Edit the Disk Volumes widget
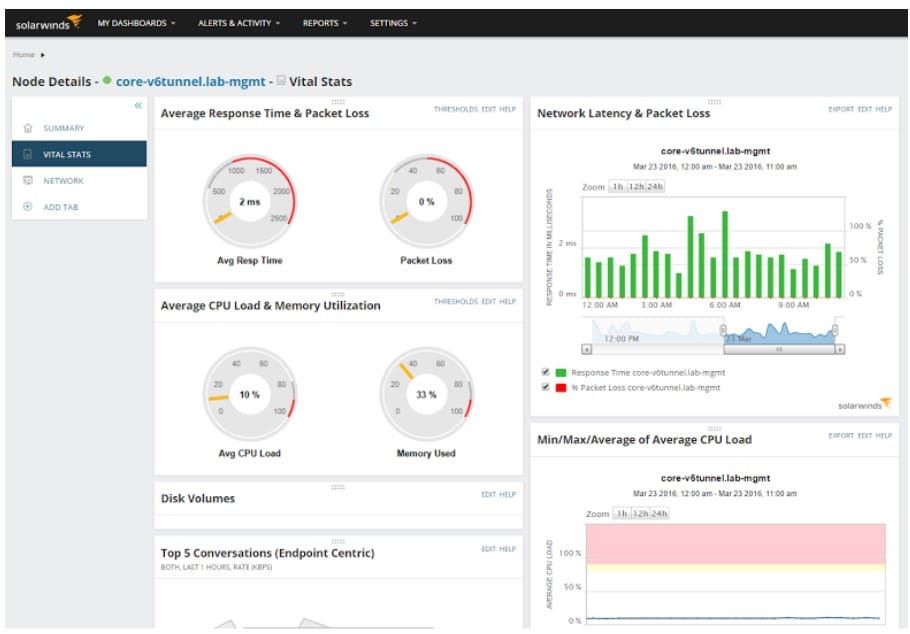The width and height of the screenshot is (910, 634). click(489, 495)
